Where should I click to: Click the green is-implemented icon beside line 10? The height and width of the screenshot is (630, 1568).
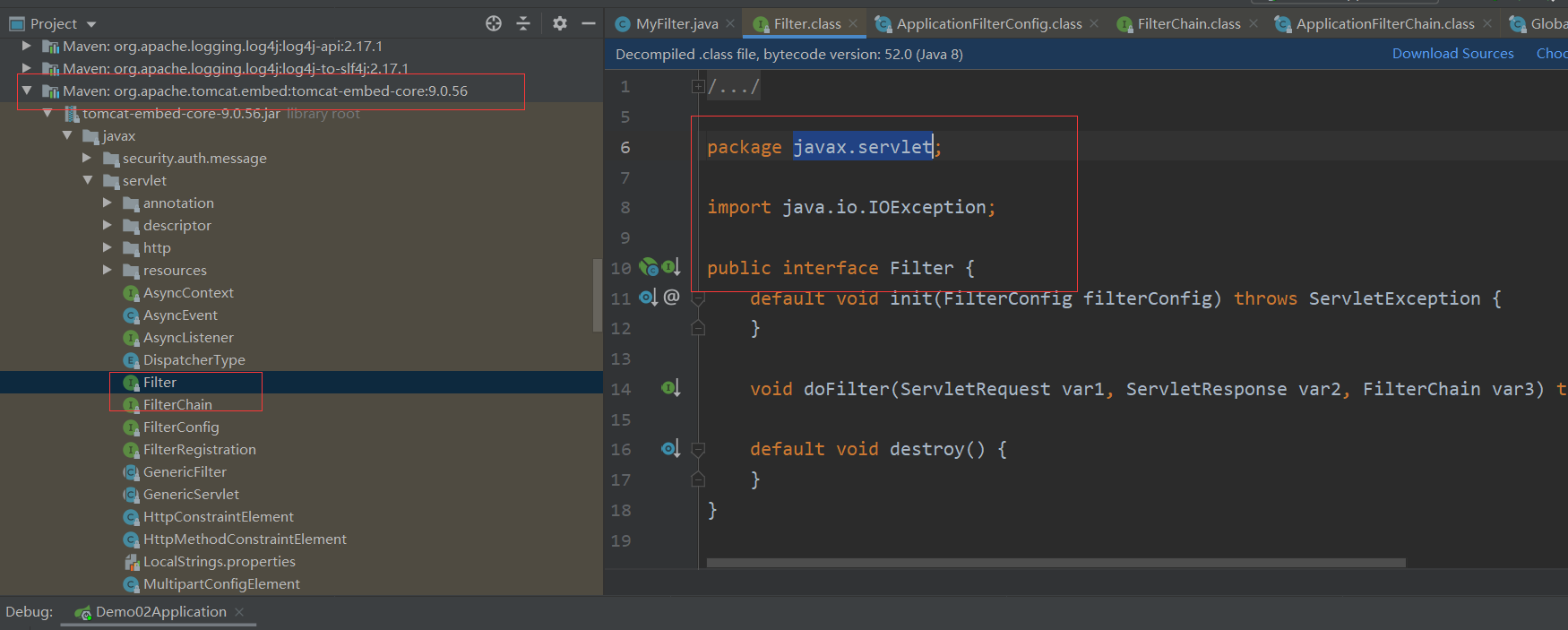pos(671,267)
